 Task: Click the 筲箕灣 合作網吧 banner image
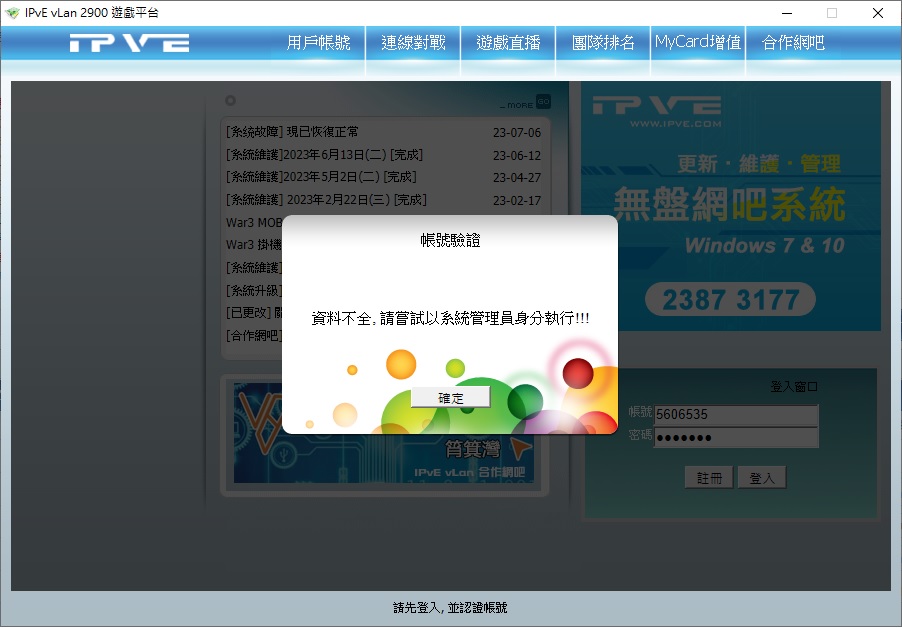[384, 457]
